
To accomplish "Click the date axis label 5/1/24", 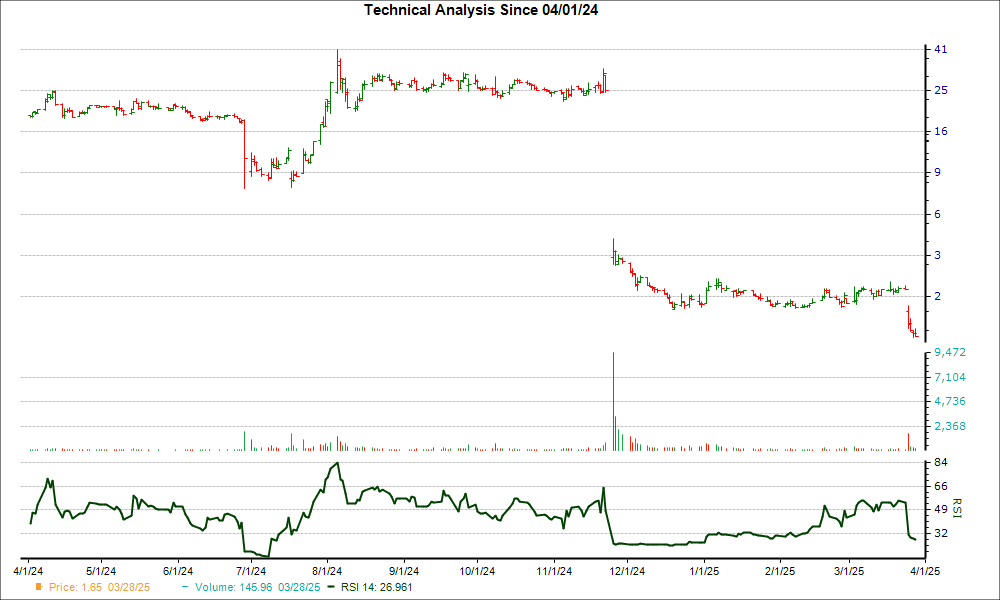I will (100, 571).
